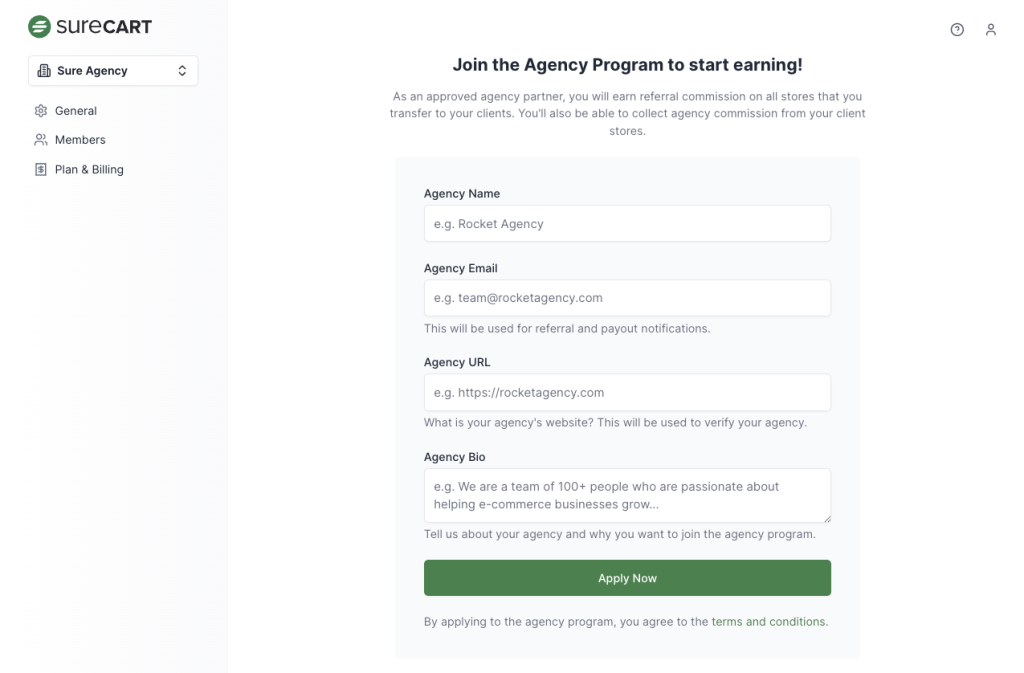The image size is (1024, 673).
Task: Open help via the question mark icon
Action: (957, 30)
